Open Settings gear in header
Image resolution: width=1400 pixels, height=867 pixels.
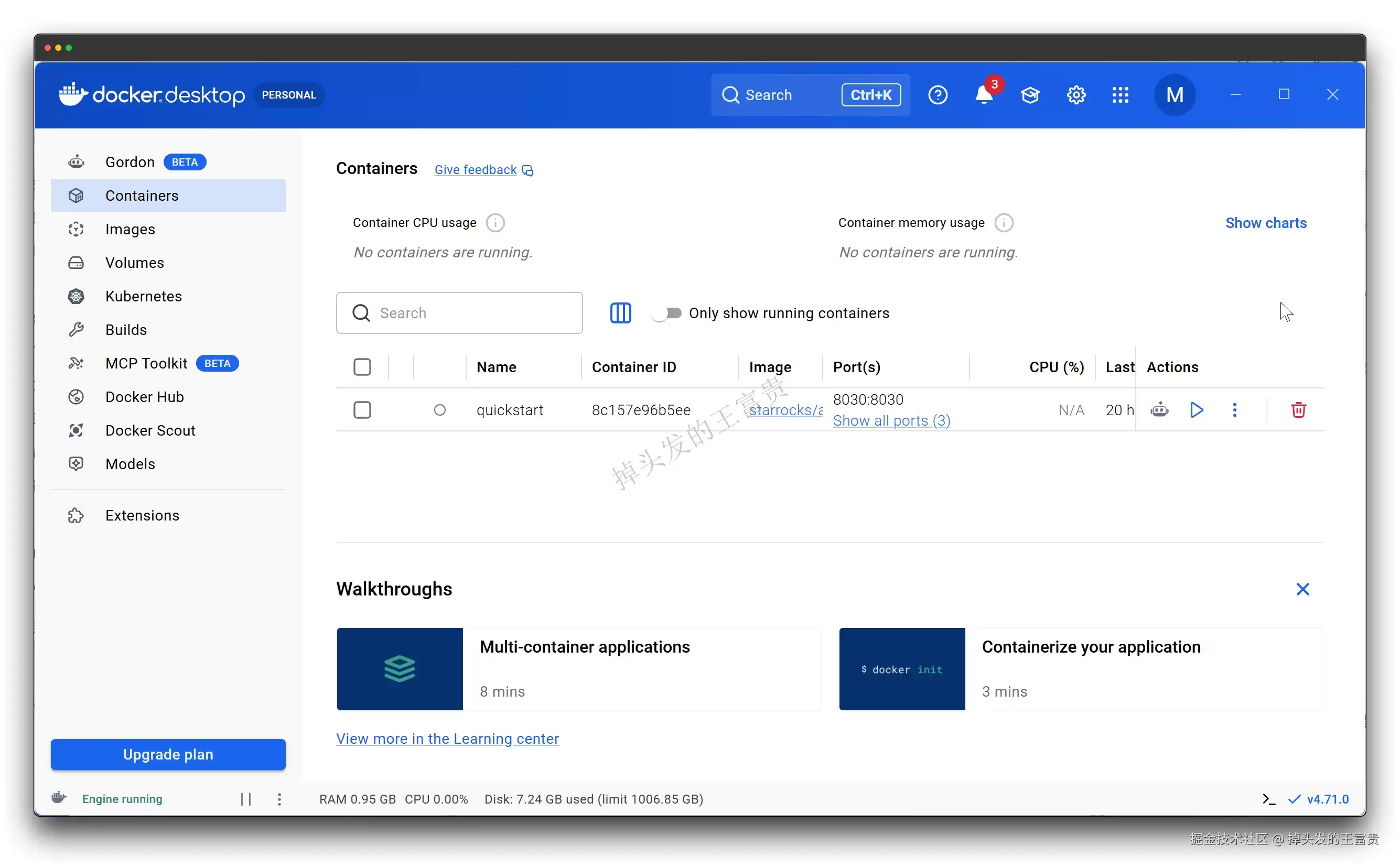[x=1076, y=94]
